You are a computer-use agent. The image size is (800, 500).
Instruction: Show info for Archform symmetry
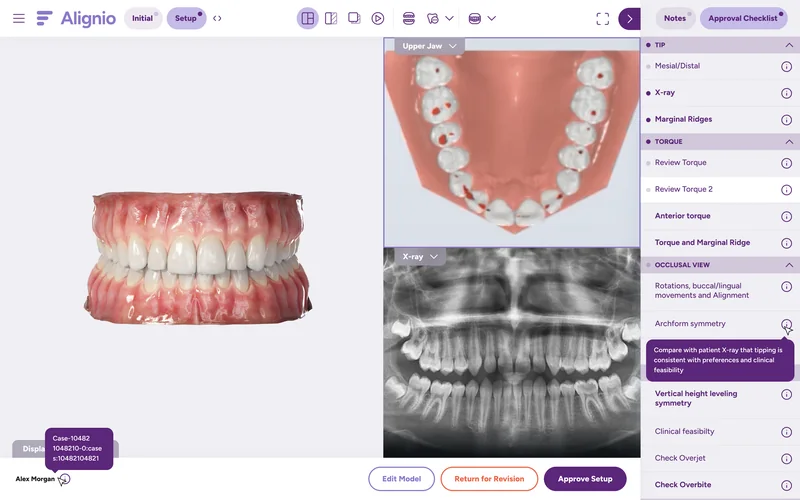(x=786, y=324)
